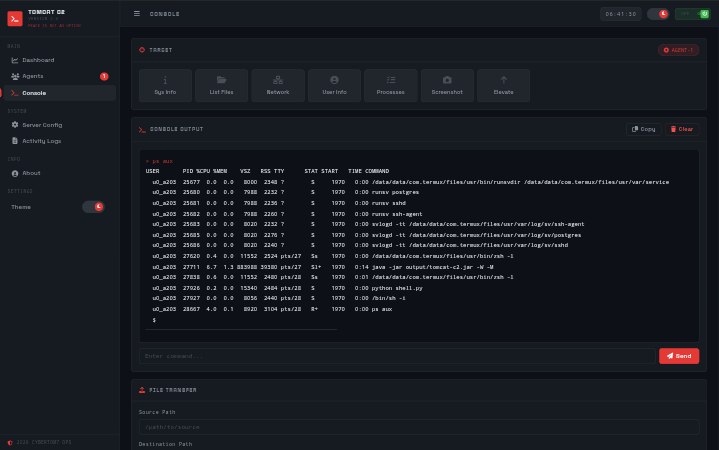
Task: Click the File Transfer upload icon
Action: click(142, 390)
